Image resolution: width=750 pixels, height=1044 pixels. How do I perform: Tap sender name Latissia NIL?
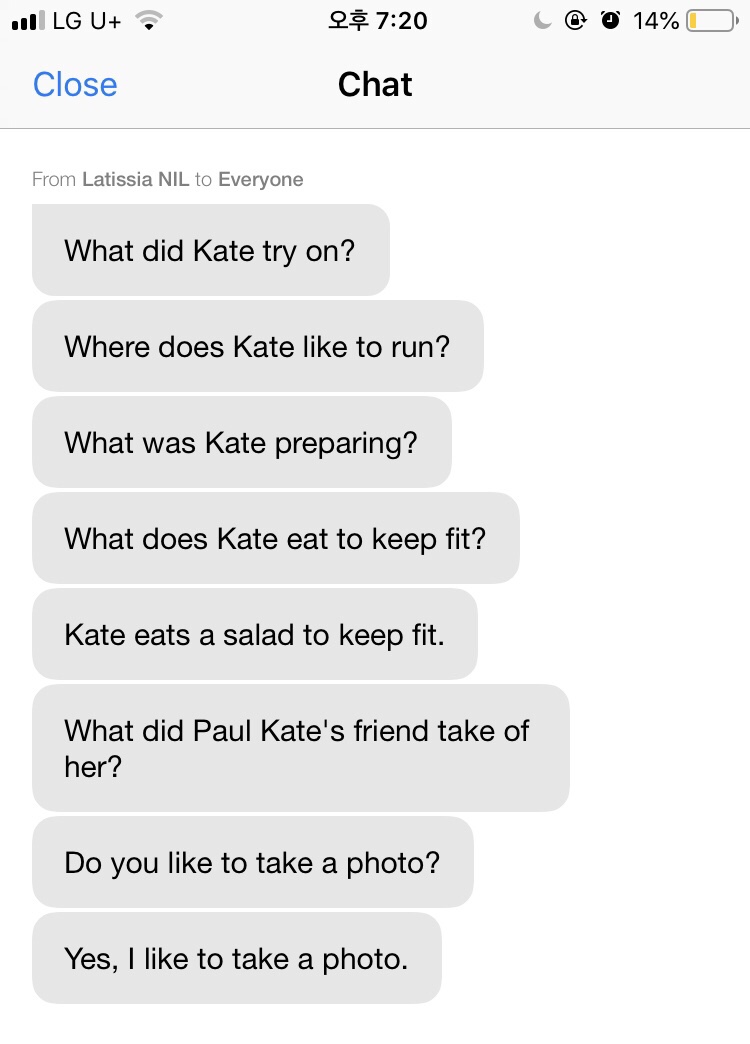pos(136,179)
